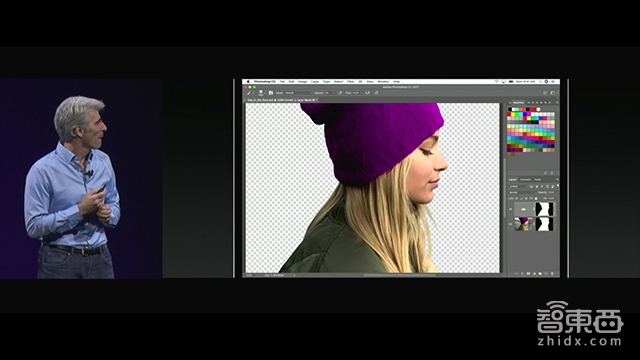This screenshot has width=640, height=360.
Task: Click the Levels adjustment layer thumbnail
Action: click(524, 209)
